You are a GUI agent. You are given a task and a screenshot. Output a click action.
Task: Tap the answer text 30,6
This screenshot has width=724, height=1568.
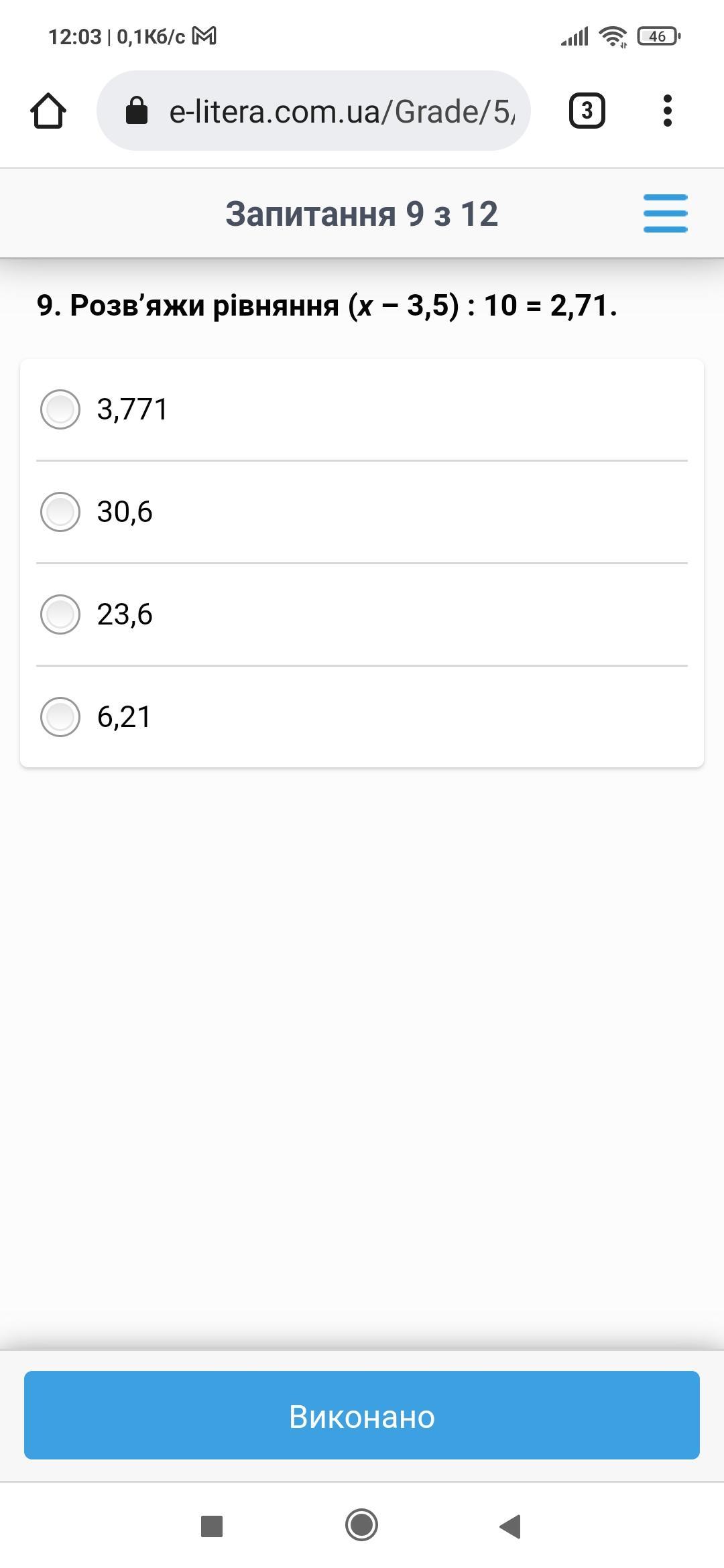point(125,512)
